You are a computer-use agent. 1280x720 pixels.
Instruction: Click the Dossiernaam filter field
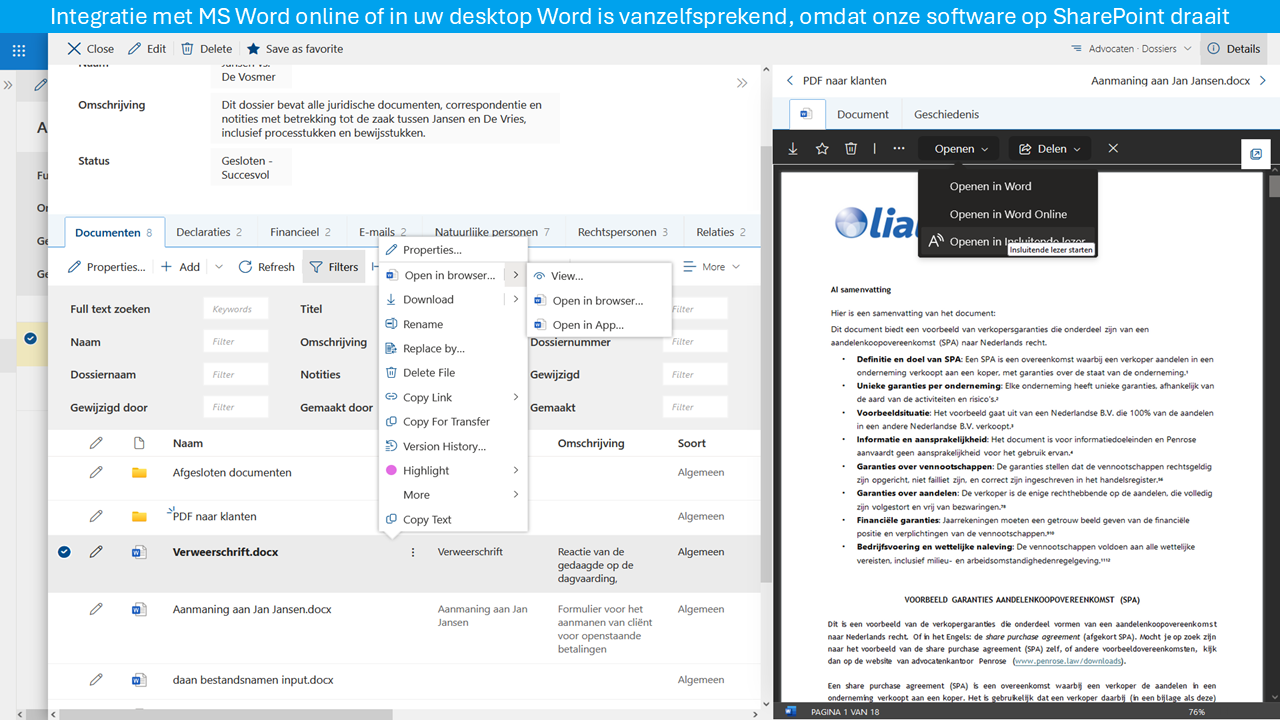(236, 375)
